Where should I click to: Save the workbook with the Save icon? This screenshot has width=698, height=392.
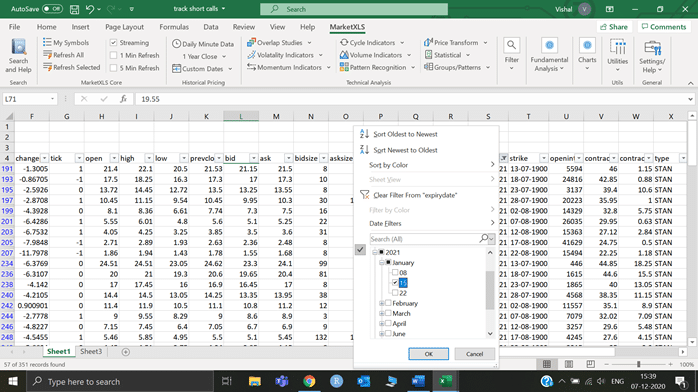click(x=74, y=9)
